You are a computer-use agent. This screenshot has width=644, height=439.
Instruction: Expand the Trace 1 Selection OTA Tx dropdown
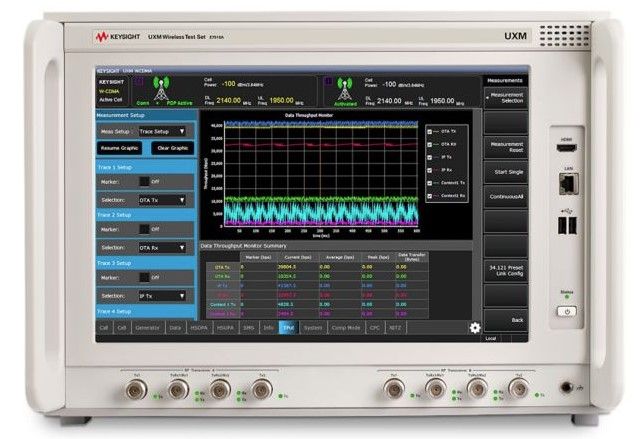[x=163, y=200]
